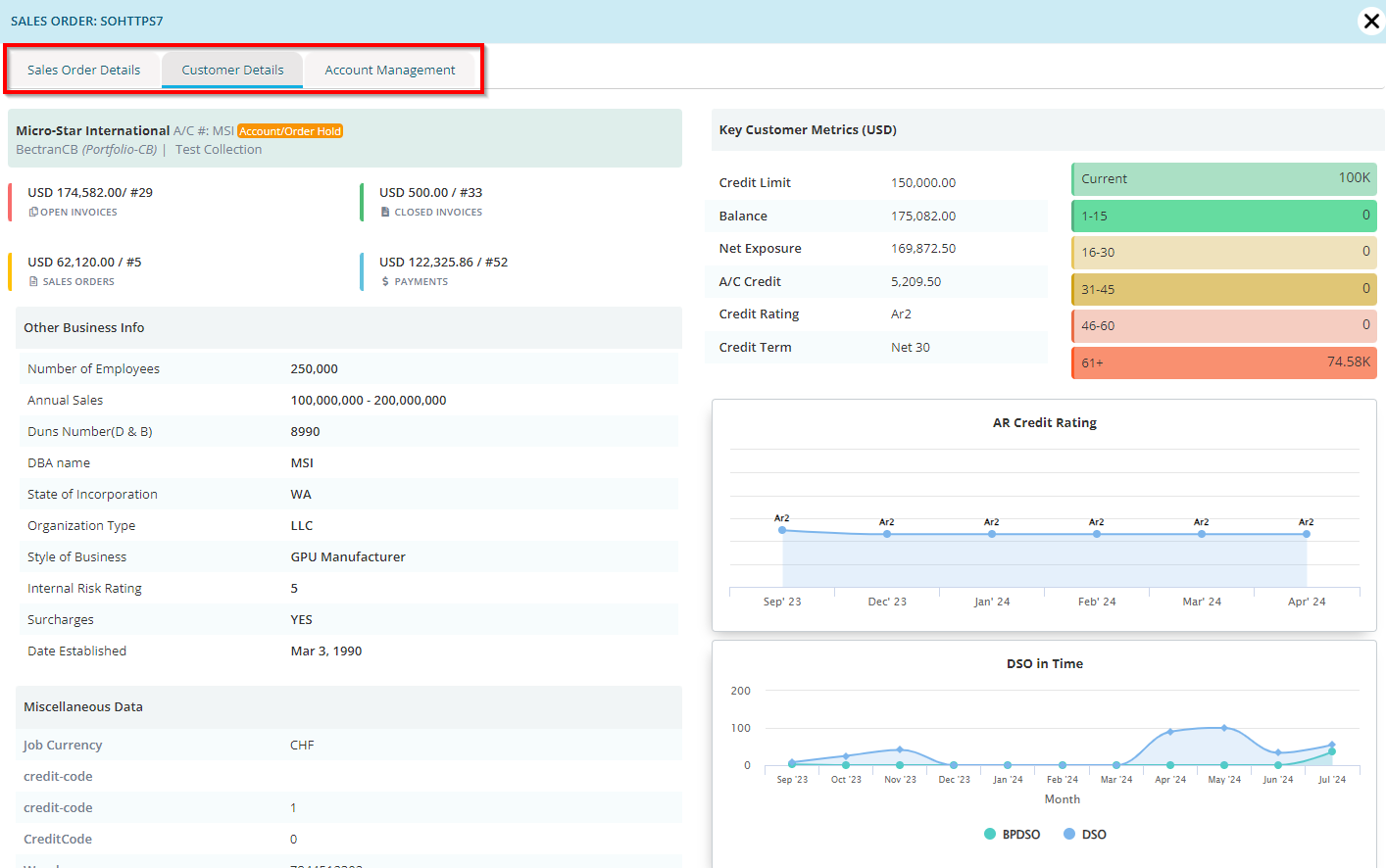The height and width of the screenshot is (868, 1386).
Task: Click the 46-60 aging bucket bar
Action: point(1224,325)
